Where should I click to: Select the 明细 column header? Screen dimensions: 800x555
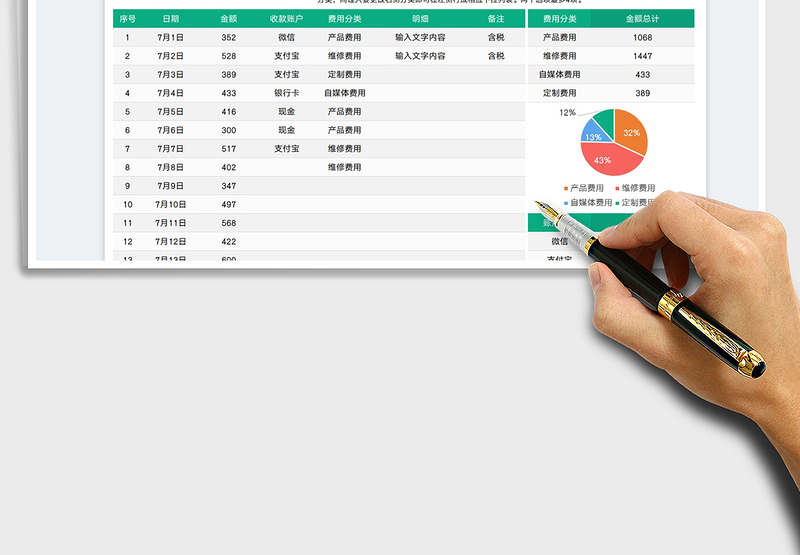pyautogui.click(x=420, y=19)
